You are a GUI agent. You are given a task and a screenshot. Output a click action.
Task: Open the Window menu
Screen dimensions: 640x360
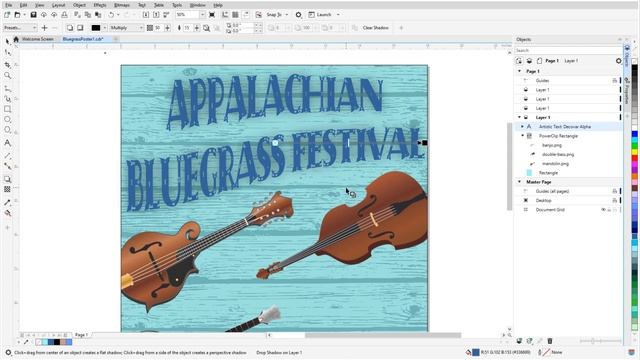[x=198, y=5]
